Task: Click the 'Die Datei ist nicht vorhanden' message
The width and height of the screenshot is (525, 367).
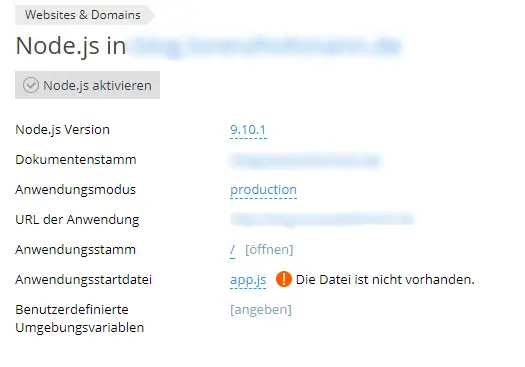Action: point(385,279)
